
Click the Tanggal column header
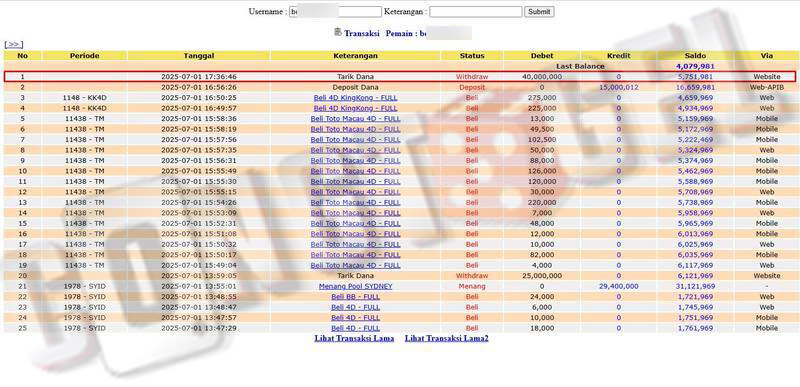(x=199, y=56)
